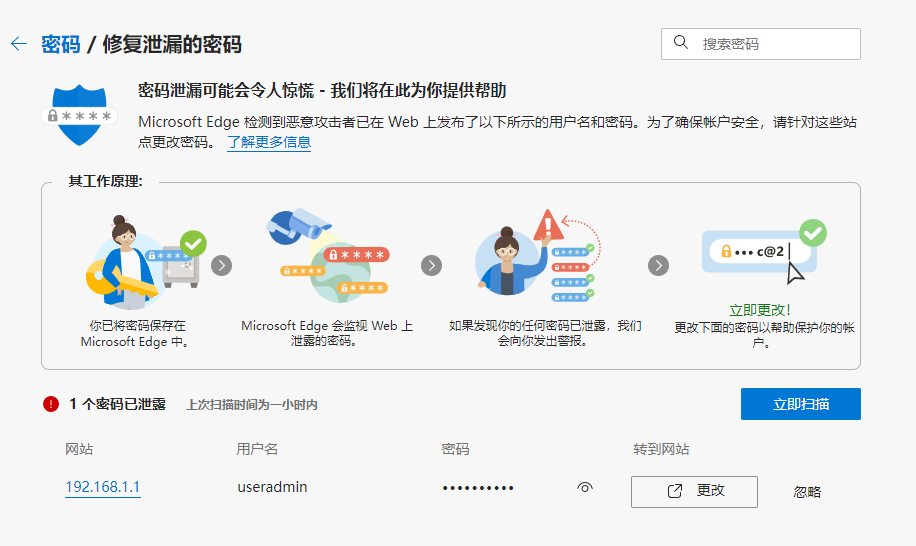The image size is (916, 546).
Task: Click the 用户名 column header
Action: click(257, 449)
